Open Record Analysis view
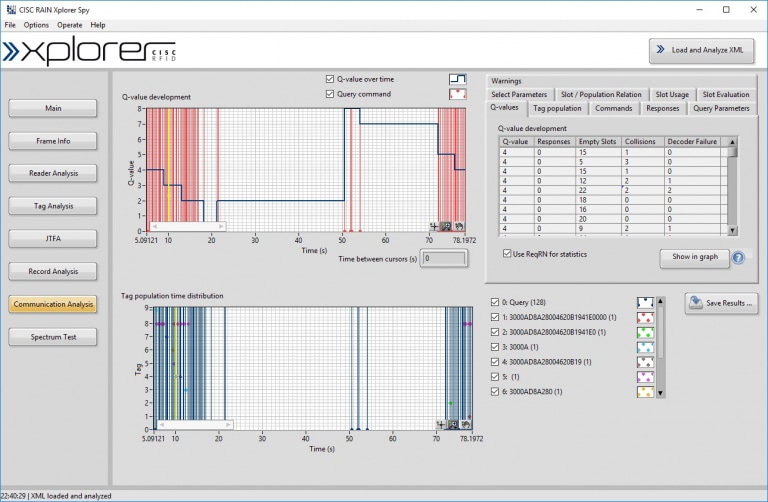This screenshot has width=768, height=502. pyautogui.click(x=53, y=271)
